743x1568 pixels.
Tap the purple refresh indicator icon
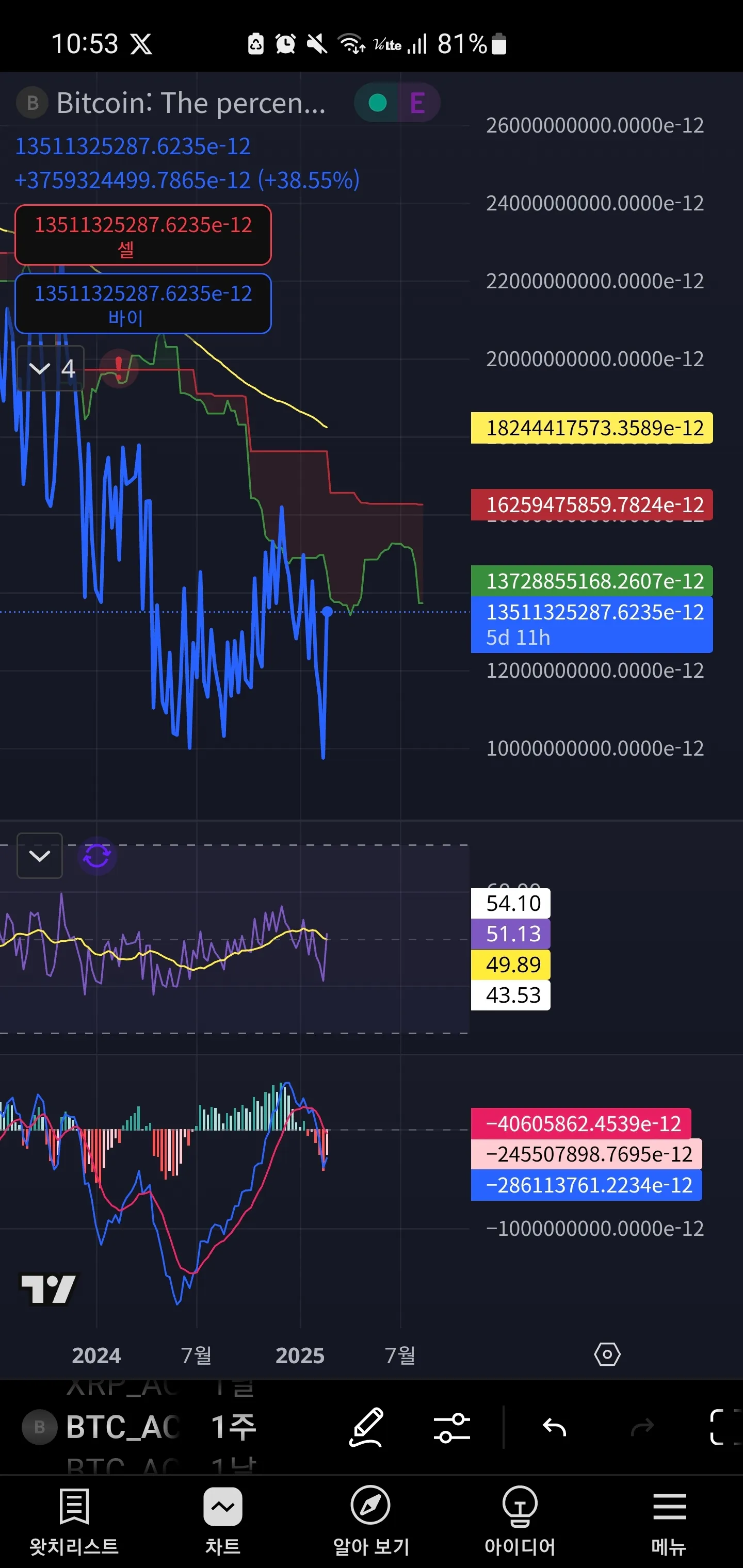click(x=97, y=856)
